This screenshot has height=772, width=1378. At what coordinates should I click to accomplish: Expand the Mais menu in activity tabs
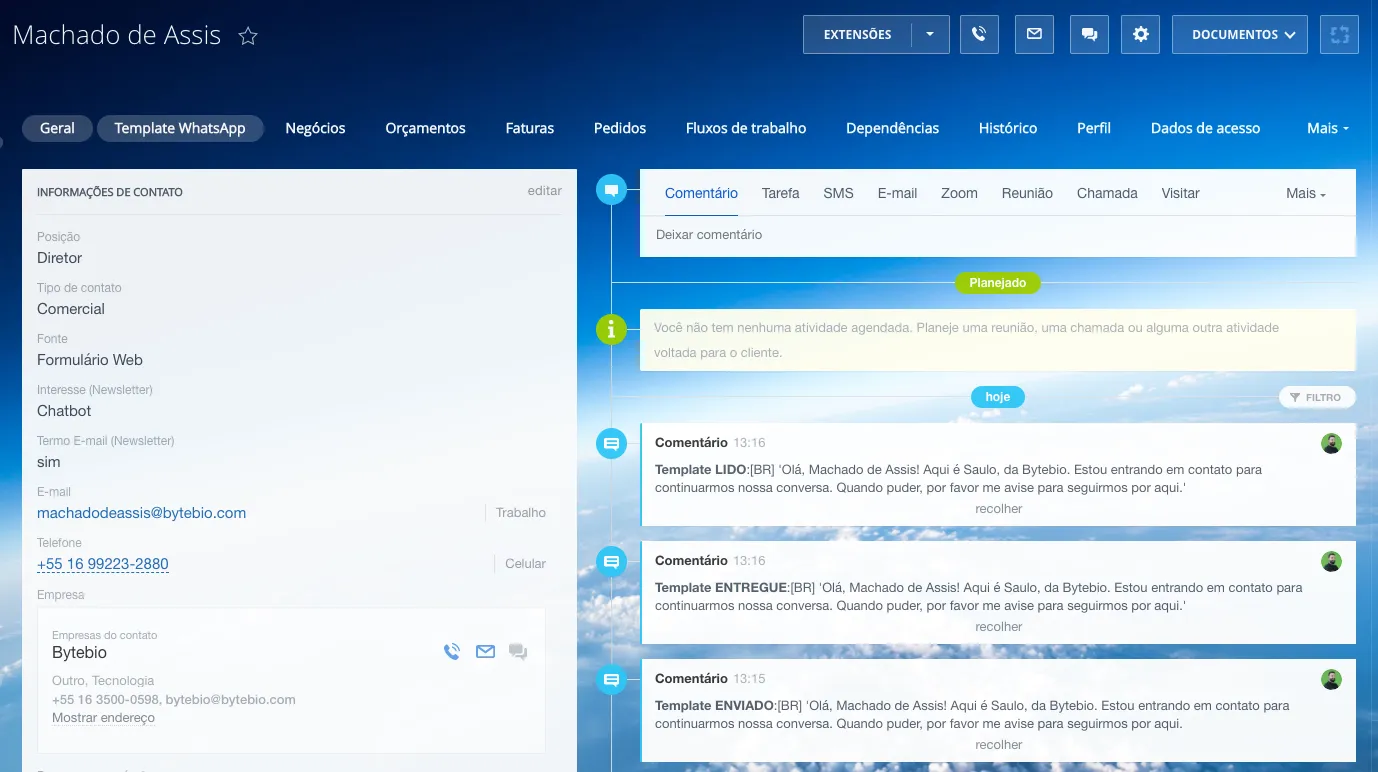coord(1306,193)
